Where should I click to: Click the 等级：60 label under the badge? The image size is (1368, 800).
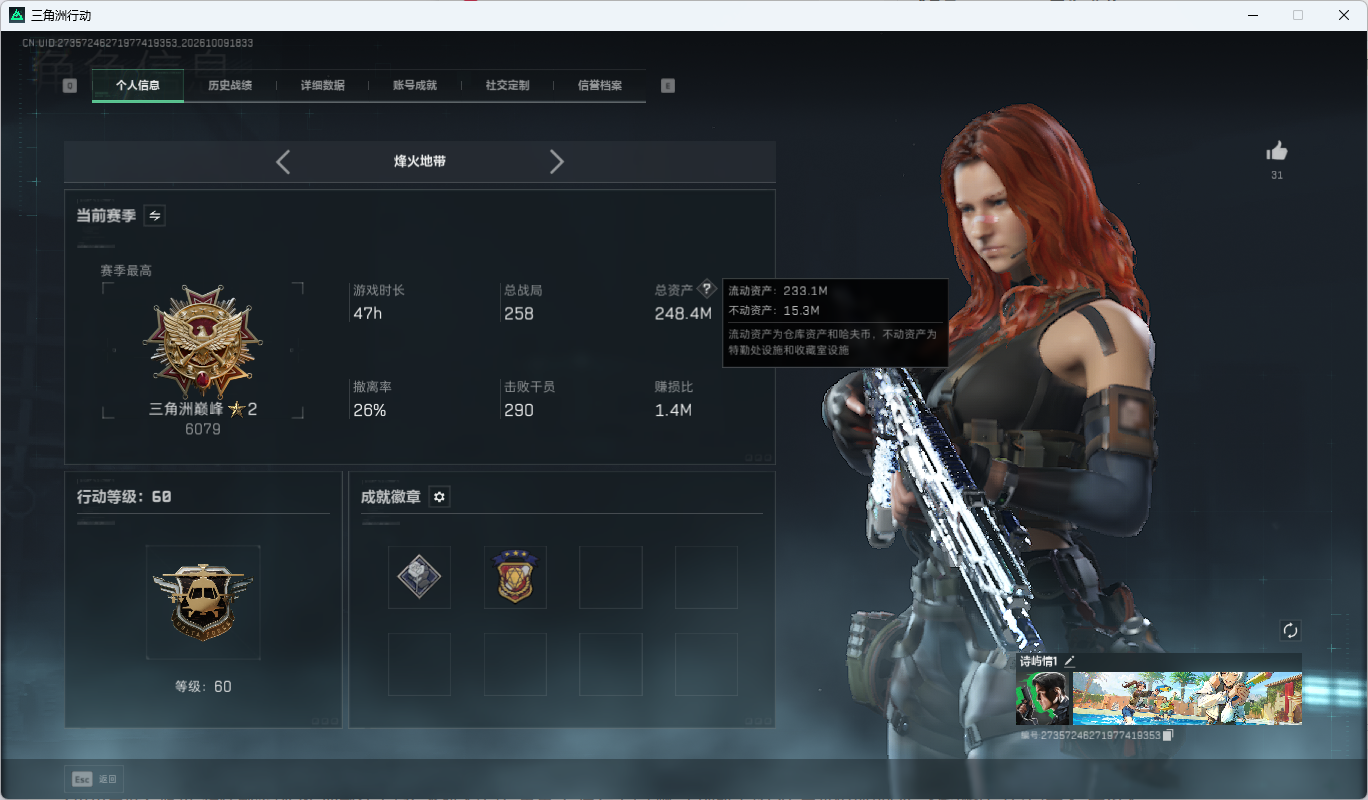(203, 687)
